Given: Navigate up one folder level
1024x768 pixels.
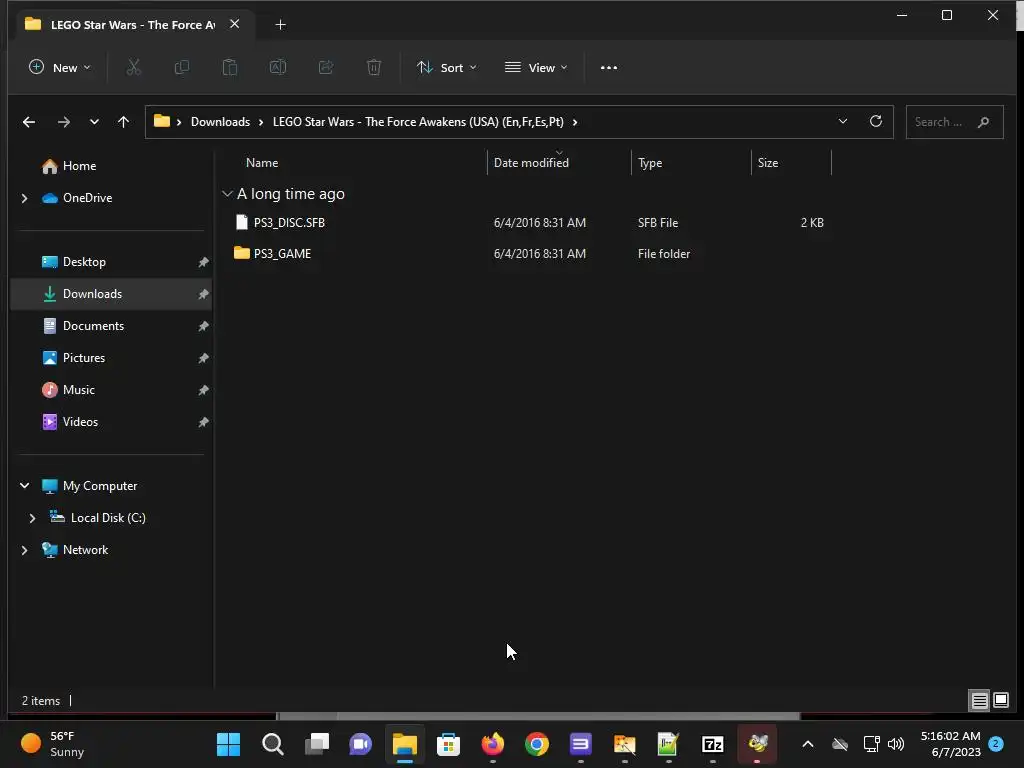Looking at the screenshot, I should tap(123, 122).
